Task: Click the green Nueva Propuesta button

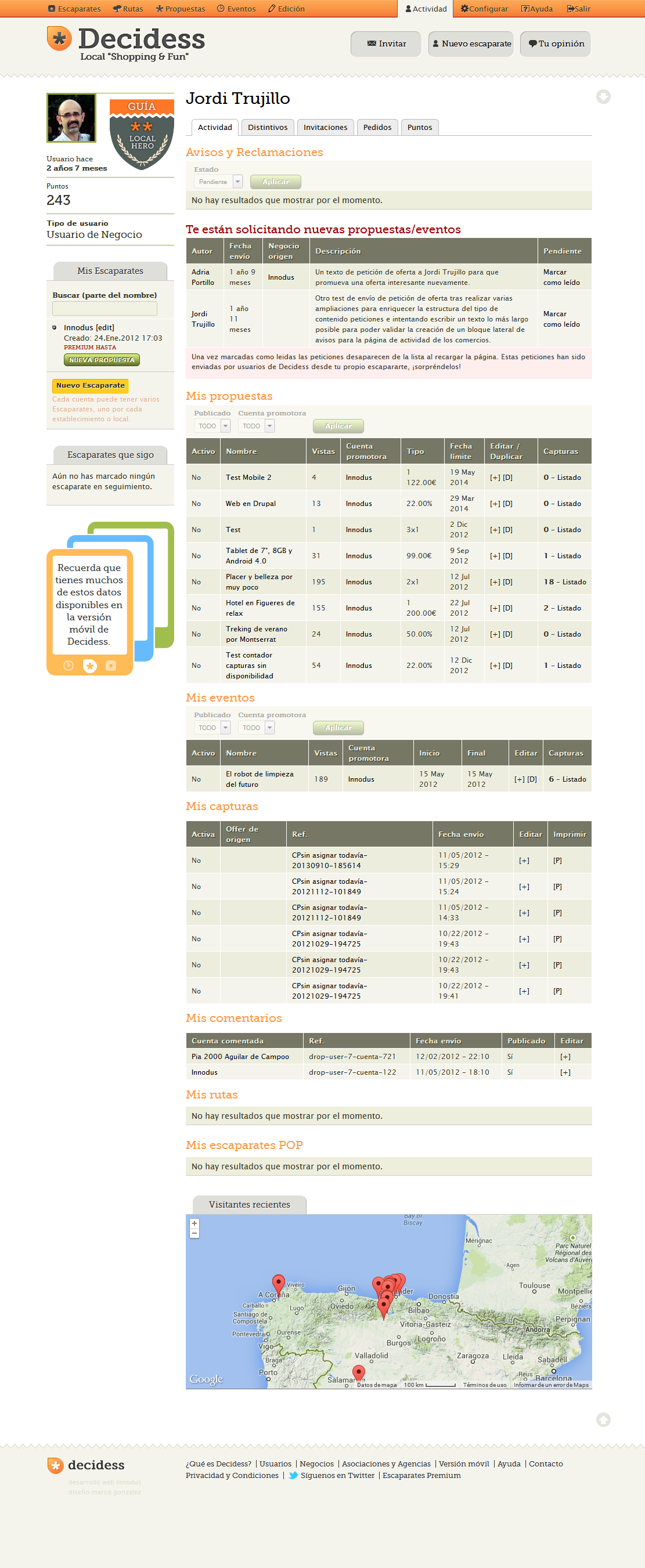Action: (102, 360)
